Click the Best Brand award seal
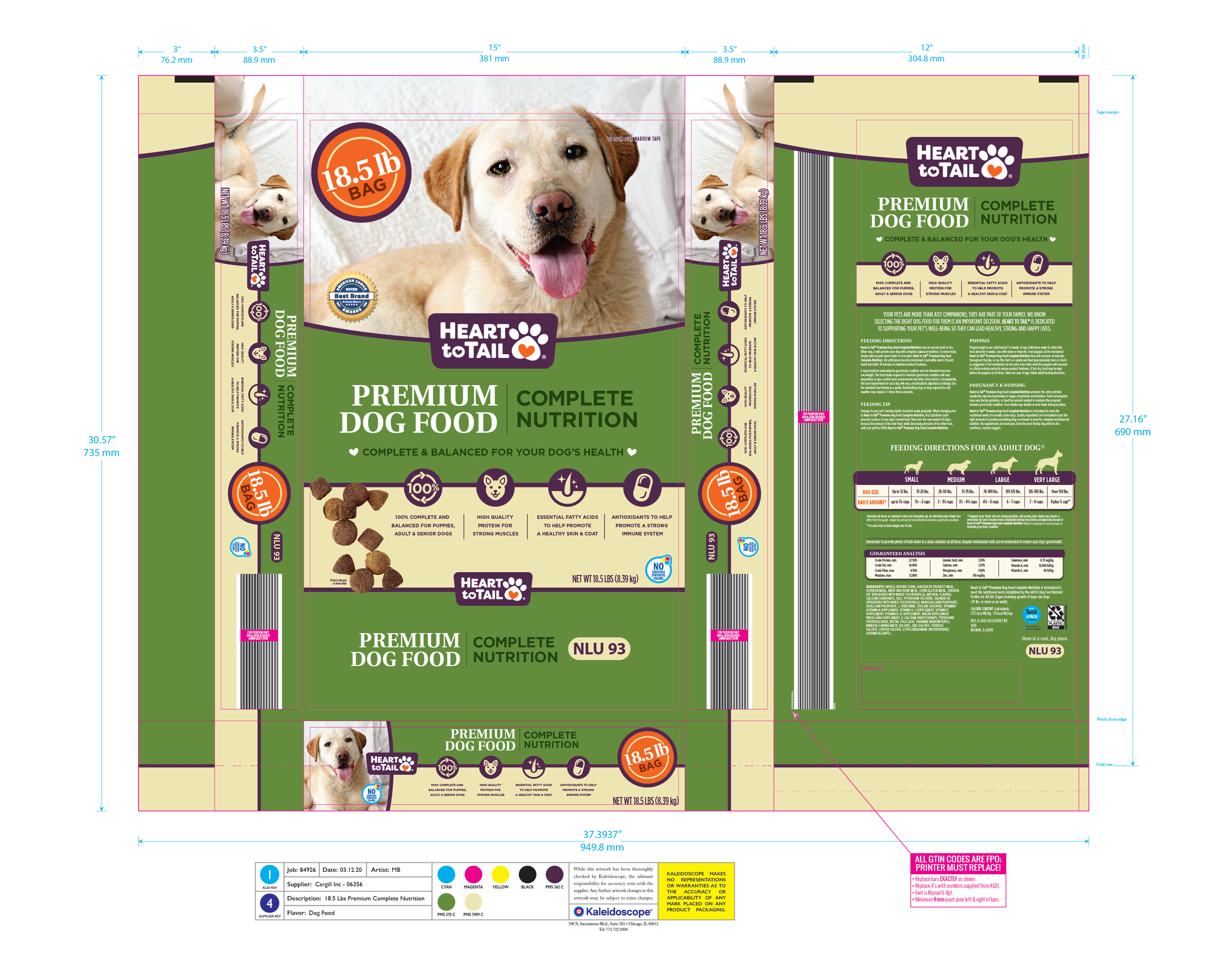 pyautogui.click(x=352, y=296)
